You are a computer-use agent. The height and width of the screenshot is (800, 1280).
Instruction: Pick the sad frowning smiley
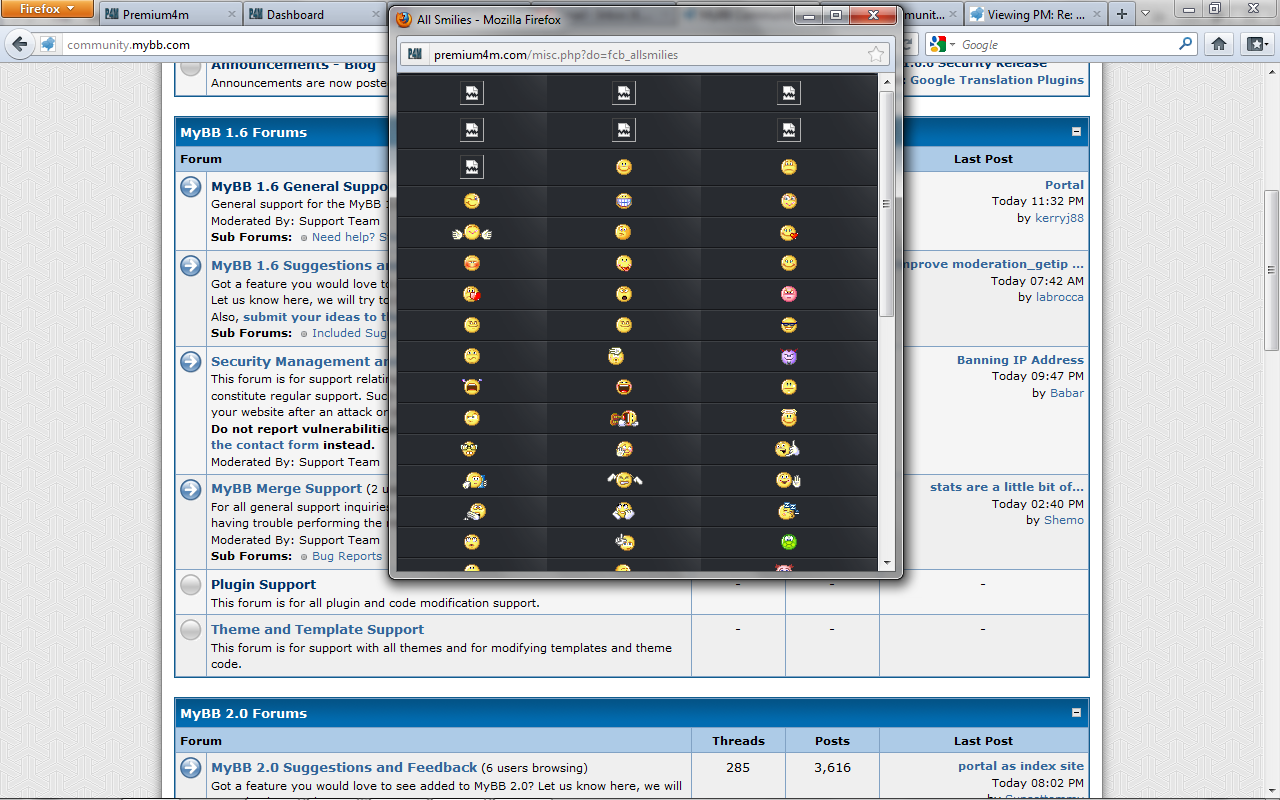(789, 167)
